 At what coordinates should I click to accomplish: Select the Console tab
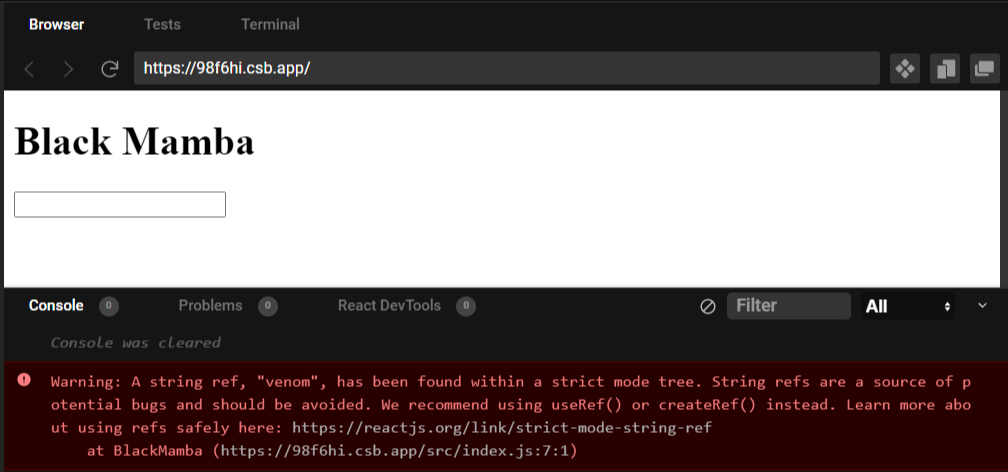point(56,305)
